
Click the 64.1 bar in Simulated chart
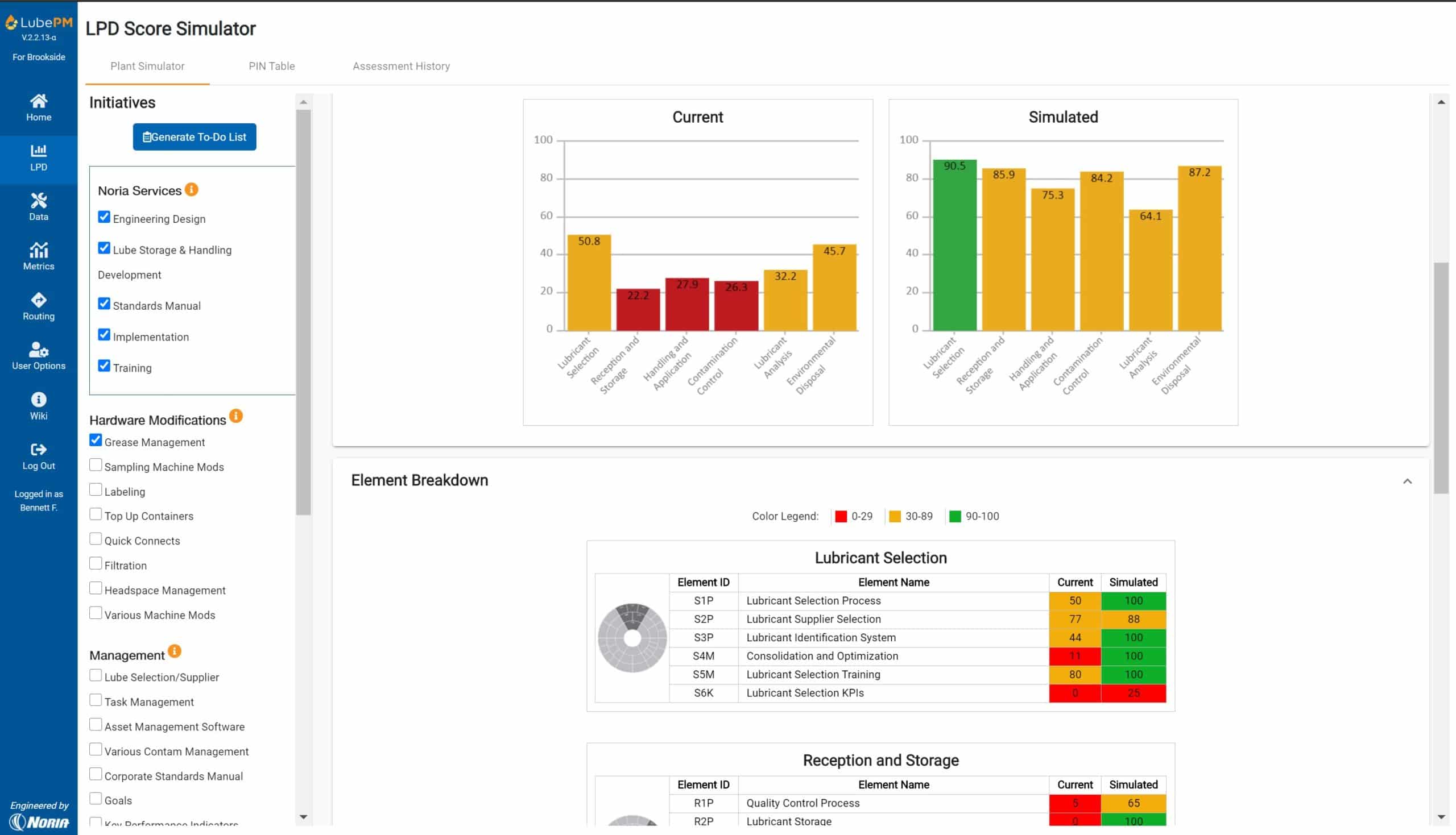[x=1150, y=270]
